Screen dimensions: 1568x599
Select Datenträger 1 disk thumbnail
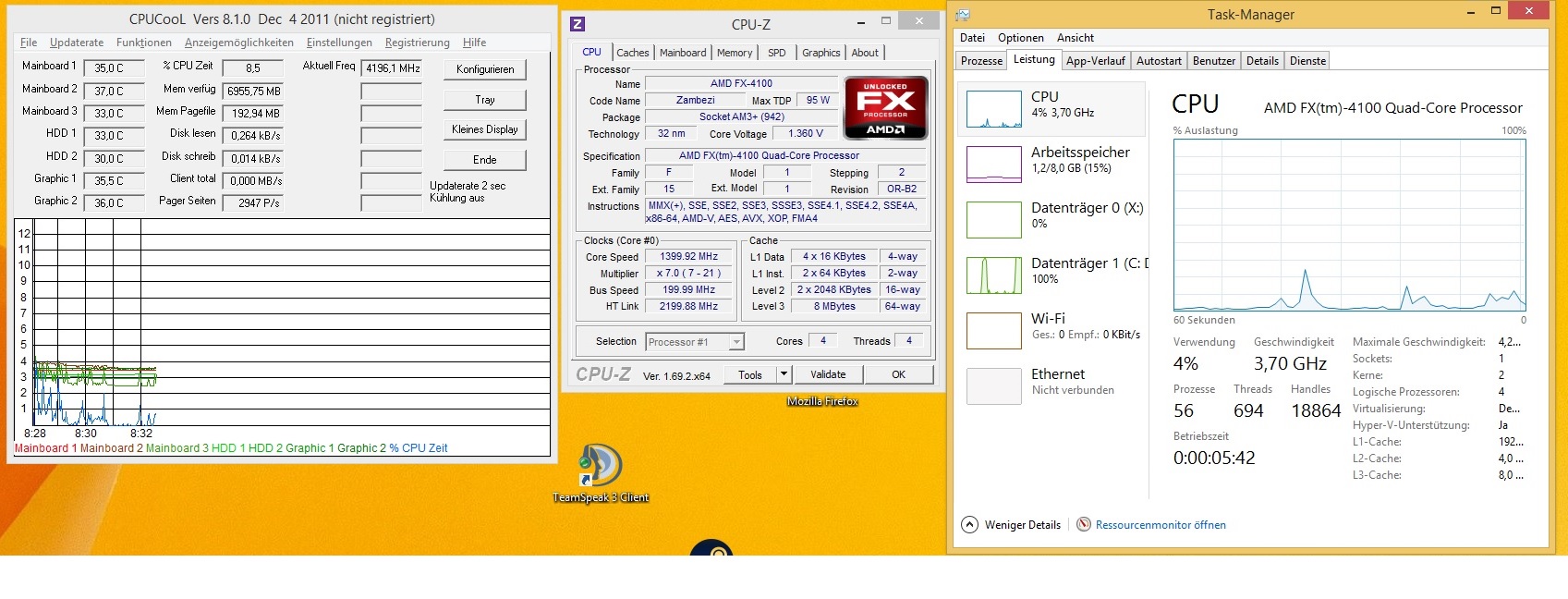994,275
